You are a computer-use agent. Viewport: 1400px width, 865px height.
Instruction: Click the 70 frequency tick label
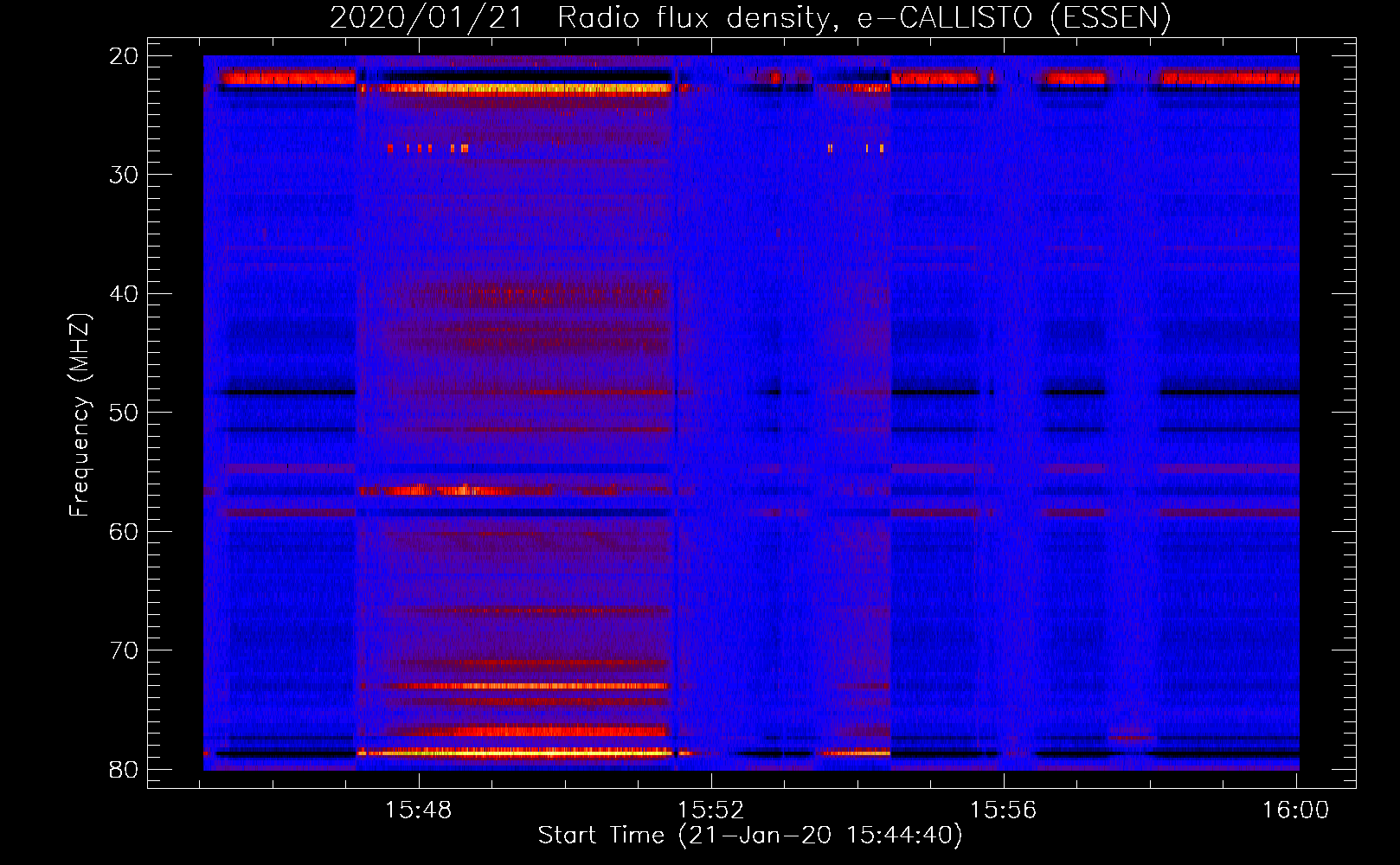(124, 650)
